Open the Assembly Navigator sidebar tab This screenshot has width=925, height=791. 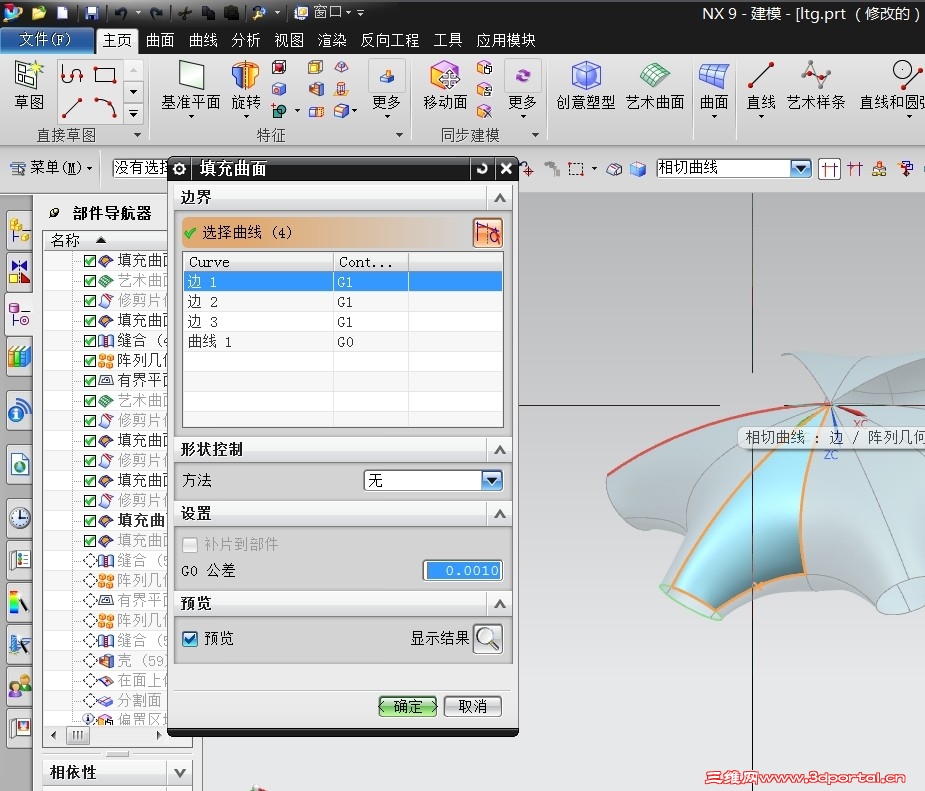coord(19,229)
